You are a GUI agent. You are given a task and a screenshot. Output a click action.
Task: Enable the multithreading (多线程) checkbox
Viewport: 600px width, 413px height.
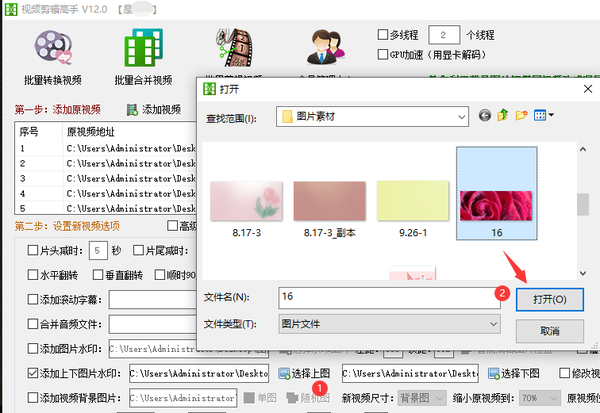(384, 34)
